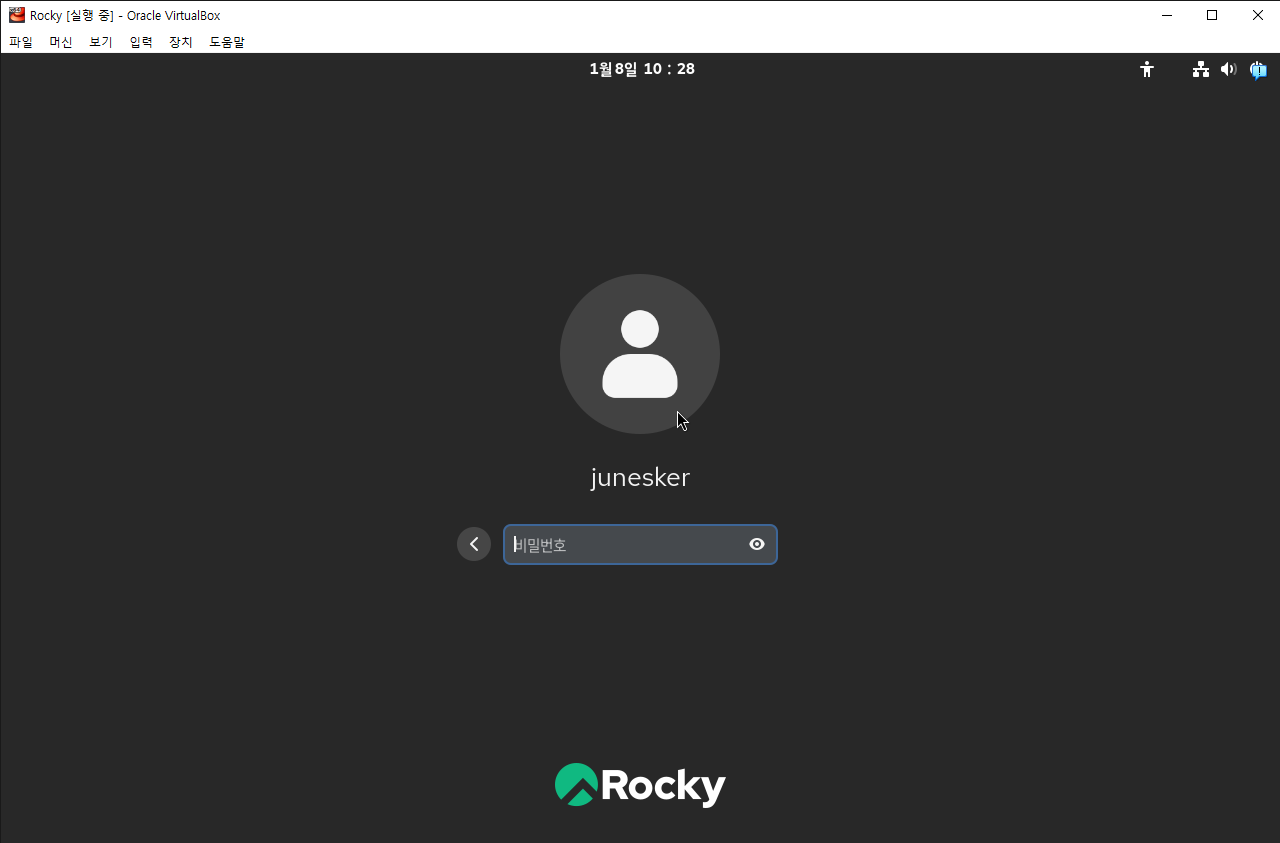Click the password input field

pyautogui.click(x=640, y=544)
